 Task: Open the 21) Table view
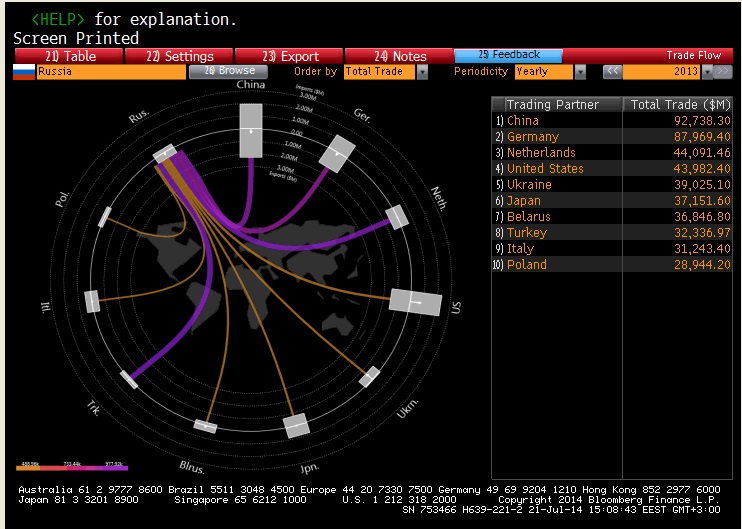[x=69, y=56]
